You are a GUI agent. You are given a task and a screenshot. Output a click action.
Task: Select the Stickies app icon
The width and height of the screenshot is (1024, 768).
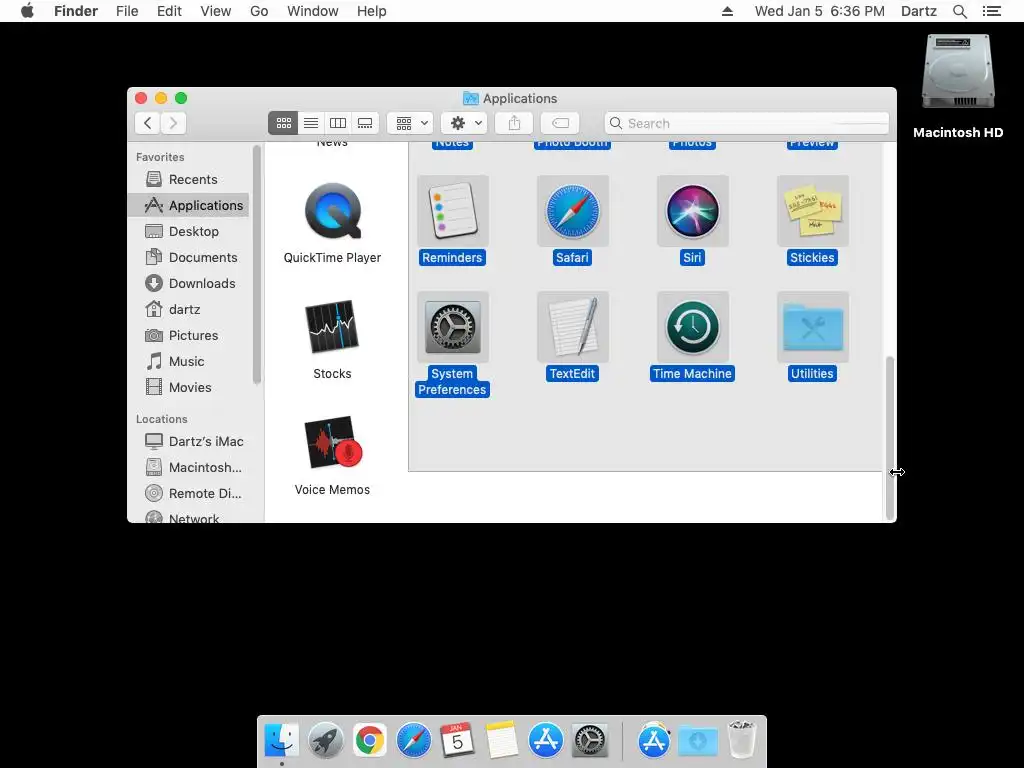point(812,211)
